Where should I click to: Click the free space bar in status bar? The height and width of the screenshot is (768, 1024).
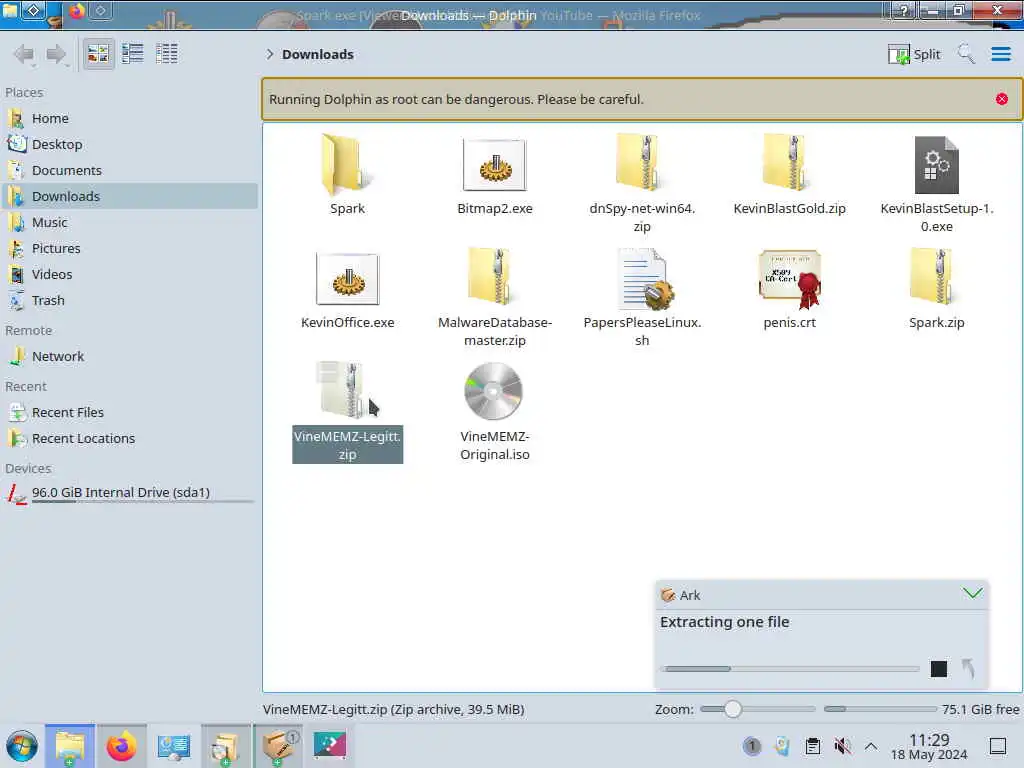point(880,709)
